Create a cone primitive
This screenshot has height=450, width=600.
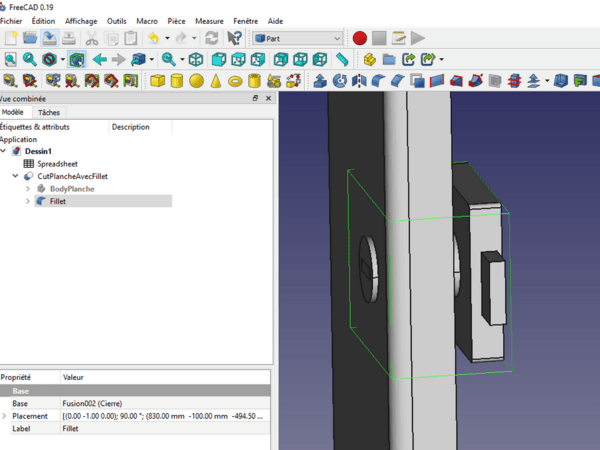click(x=215, y=81)
